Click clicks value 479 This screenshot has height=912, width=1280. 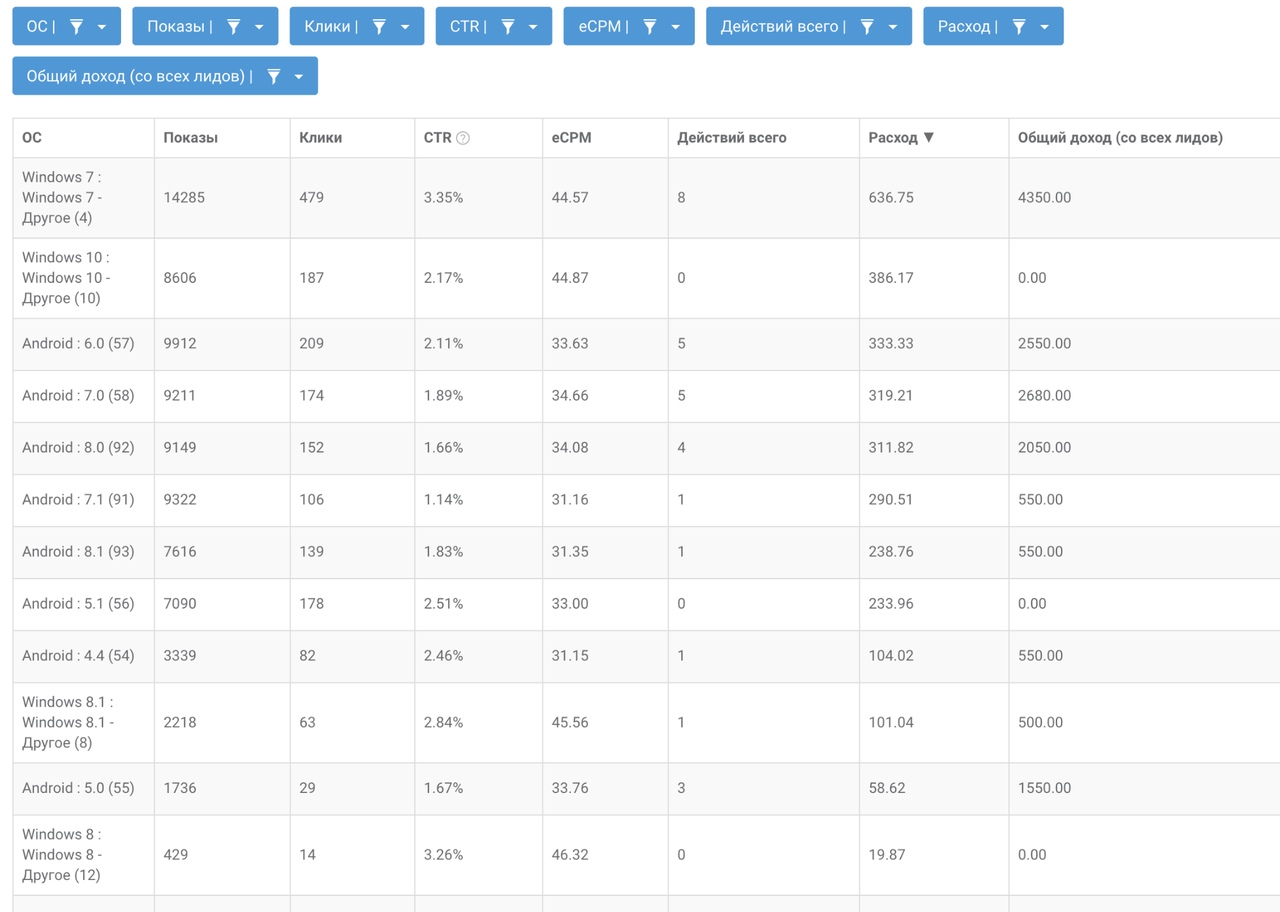click(312, 197)
